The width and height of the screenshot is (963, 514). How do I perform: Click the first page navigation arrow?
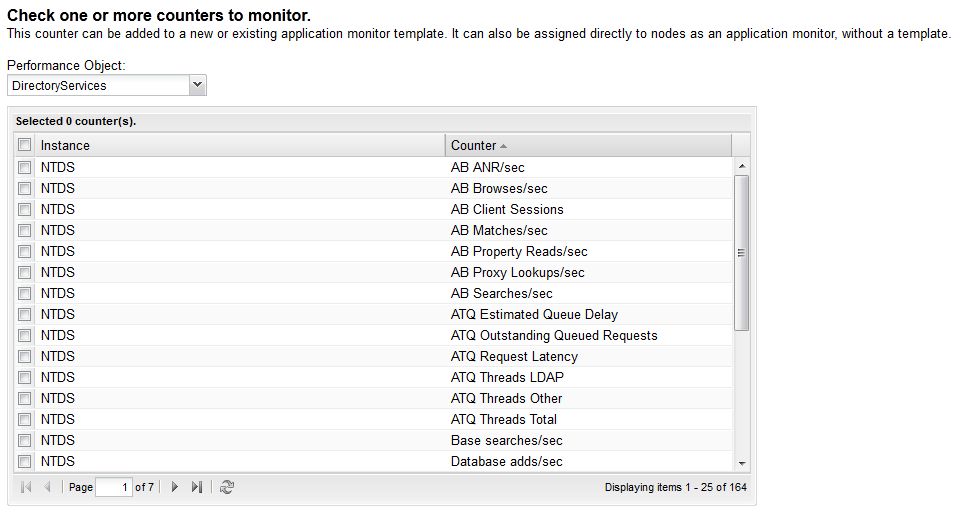[x=26, y=487]
